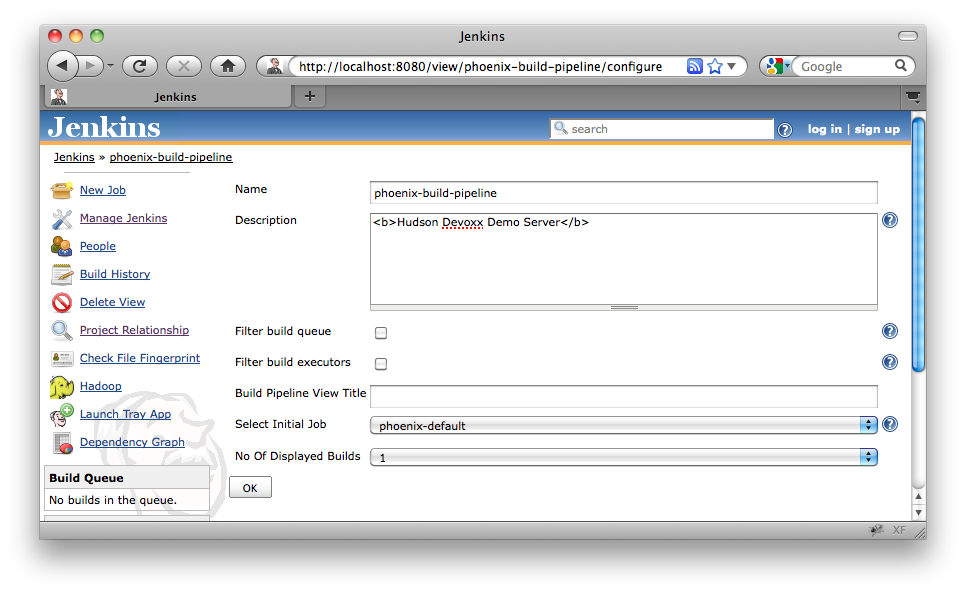The width and height of the screenshot is (966, 594).
Task: Click the search magnifier in Google box
Action: click(900, 65)
